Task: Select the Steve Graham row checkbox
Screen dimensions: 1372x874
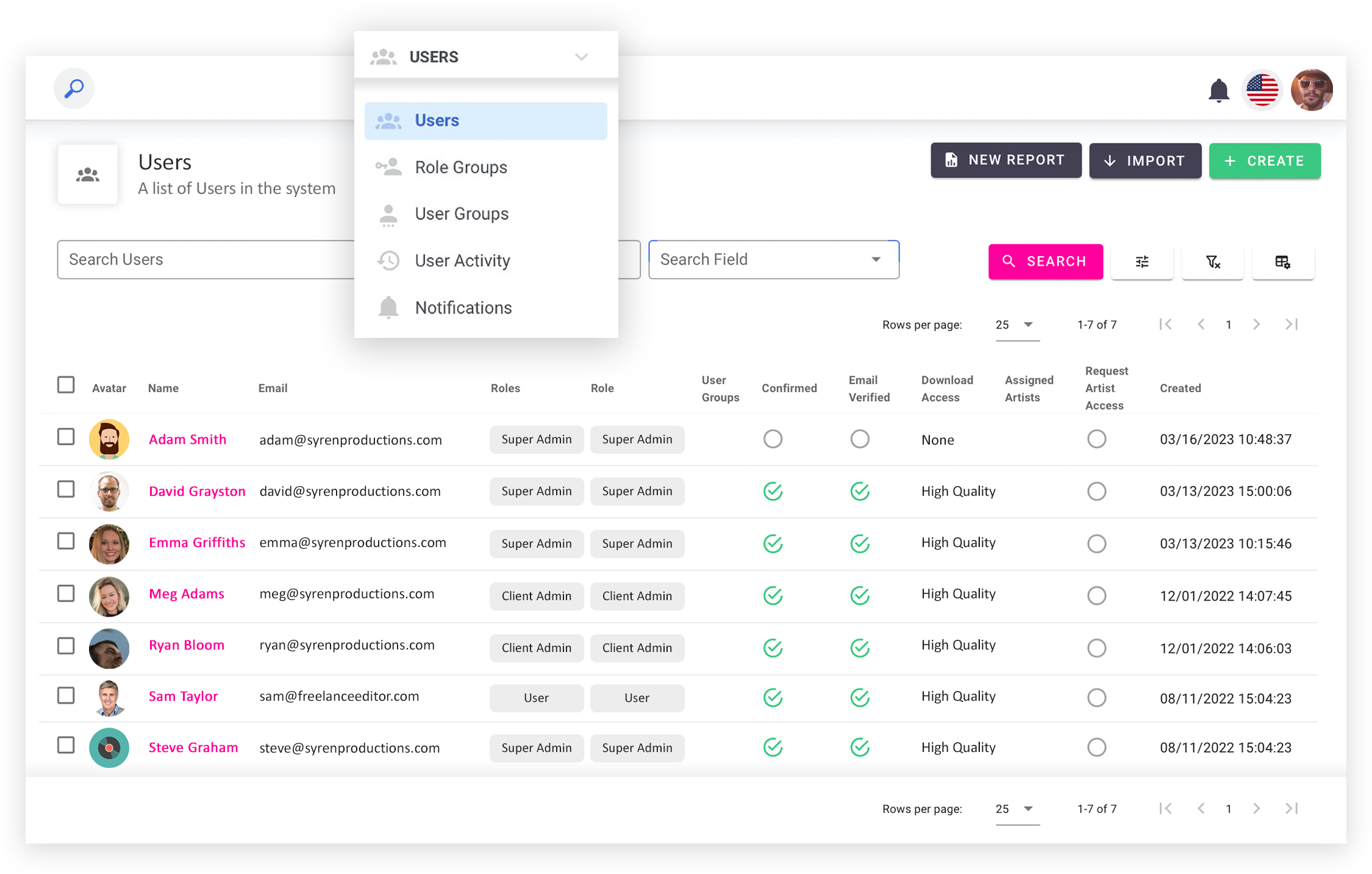Action: click(x=66, y=745)
